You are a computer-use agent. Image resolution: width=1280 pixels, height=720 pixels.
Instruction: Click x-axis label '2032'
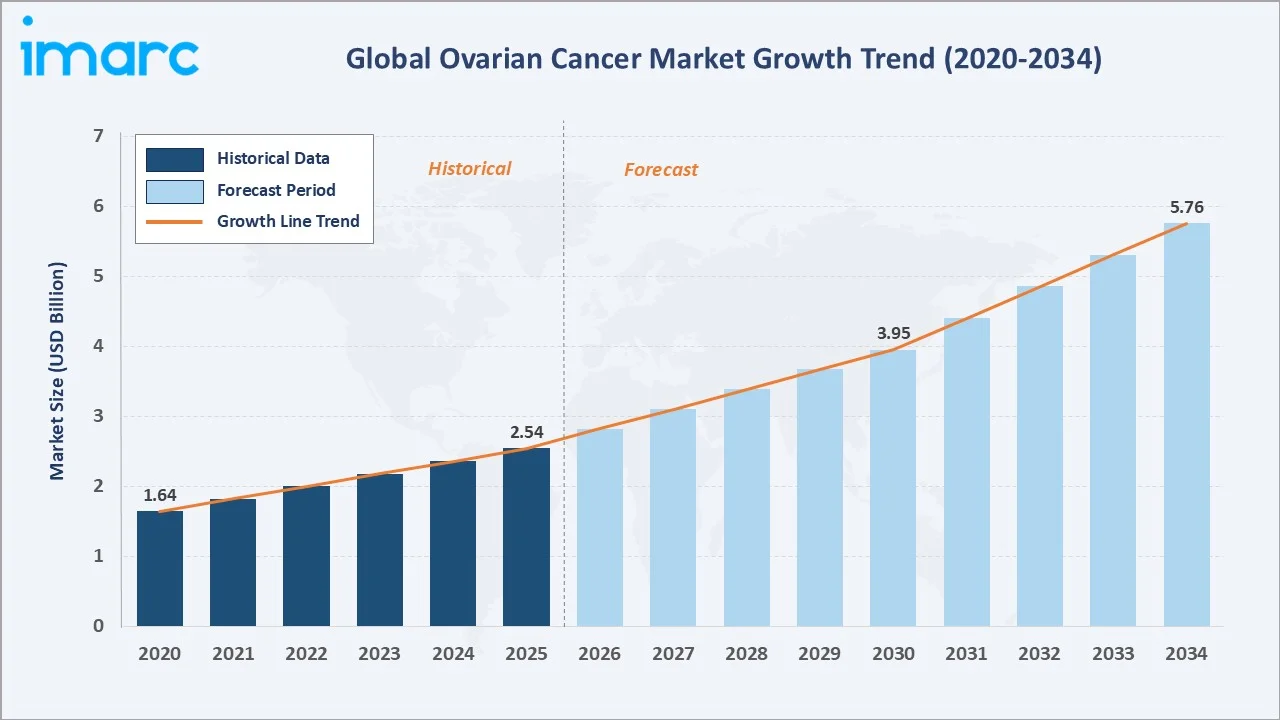1040,654
